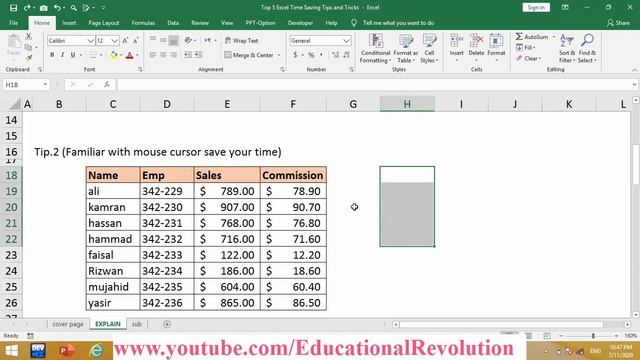Switch to the Formulas tab
640x360 pixels.
click(143, 23)
